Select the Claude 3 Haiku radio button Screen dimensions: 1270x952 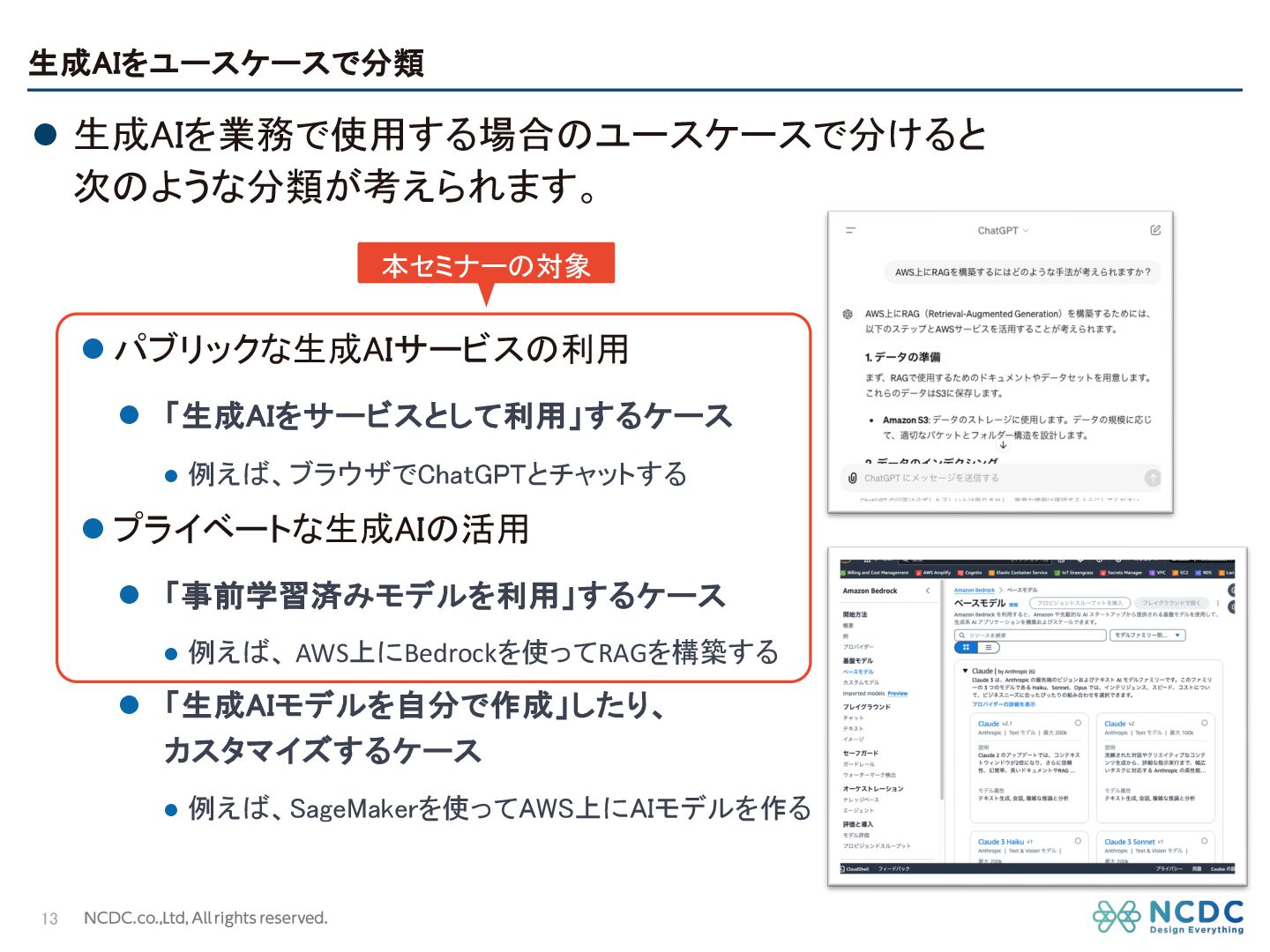click(x=1078, y=841)
